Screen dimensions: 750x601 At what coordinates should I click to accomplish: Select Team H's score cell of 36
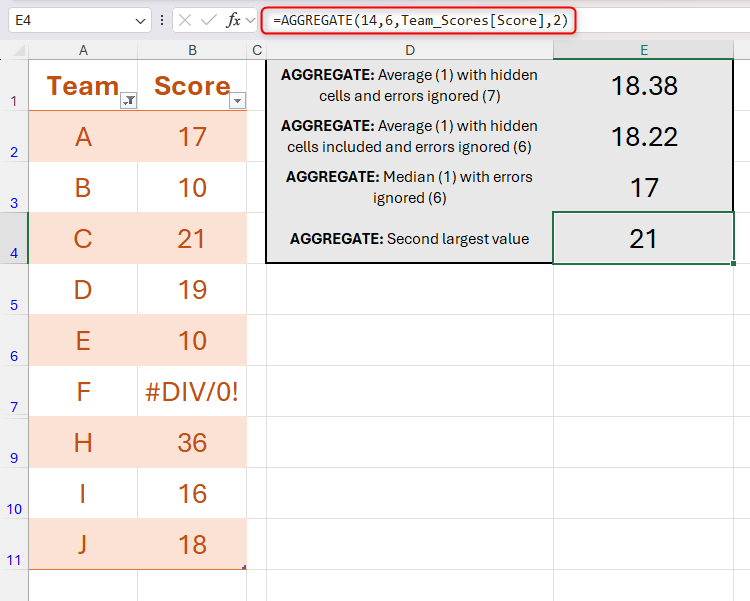[x=192, y=442]
